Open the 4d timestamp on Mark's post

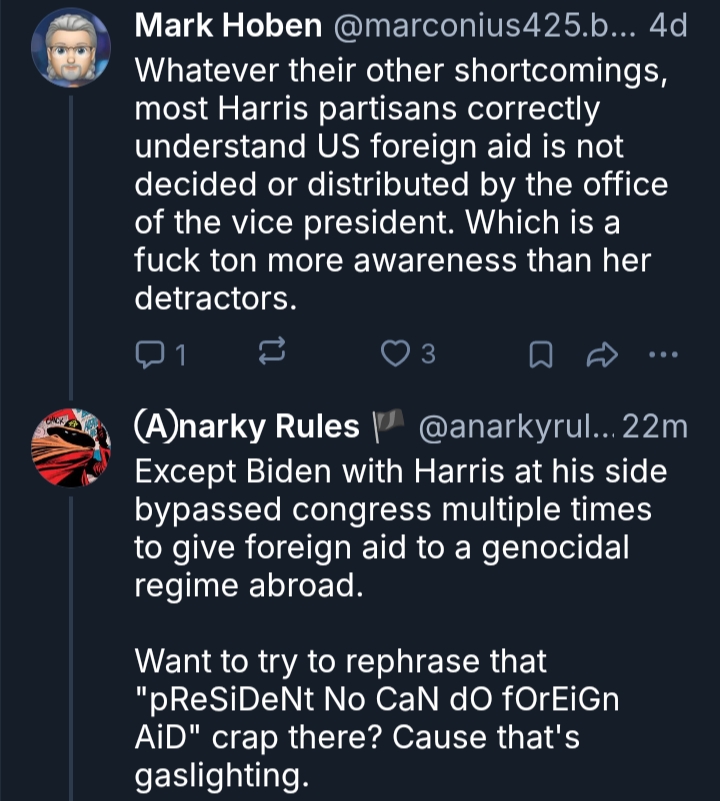point(668,26)
